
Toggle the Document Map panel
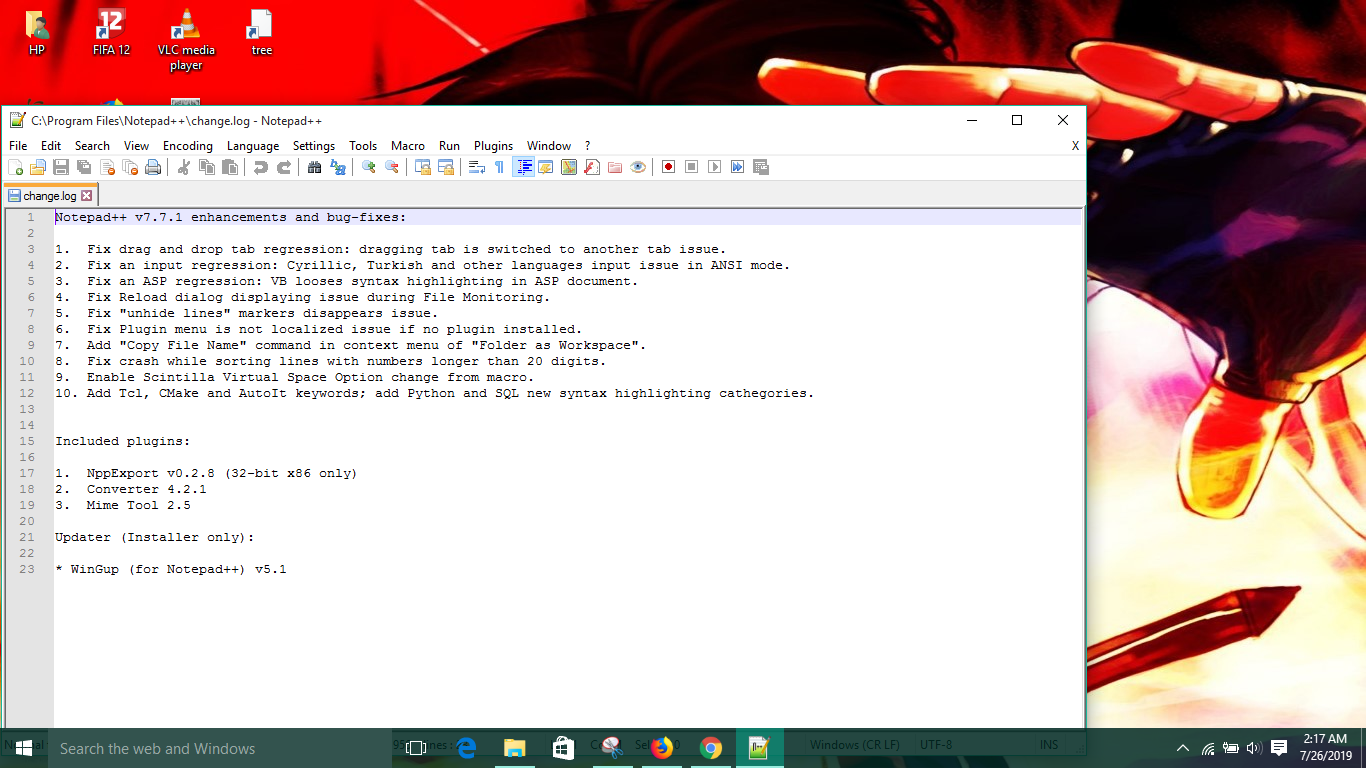coord(569,167)
